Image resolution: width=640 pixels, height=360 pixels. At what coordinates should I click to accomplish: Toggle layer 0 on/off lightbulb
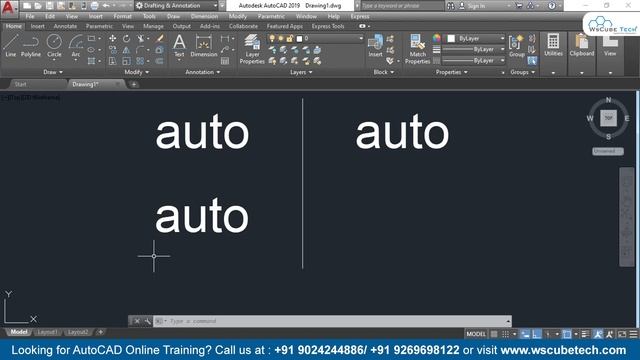coord(272,38)
